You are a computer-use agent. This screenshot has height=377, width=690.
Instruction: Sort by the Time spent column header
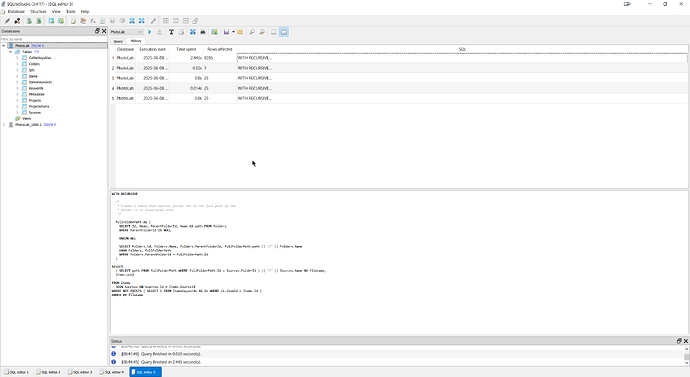(186, 49)
